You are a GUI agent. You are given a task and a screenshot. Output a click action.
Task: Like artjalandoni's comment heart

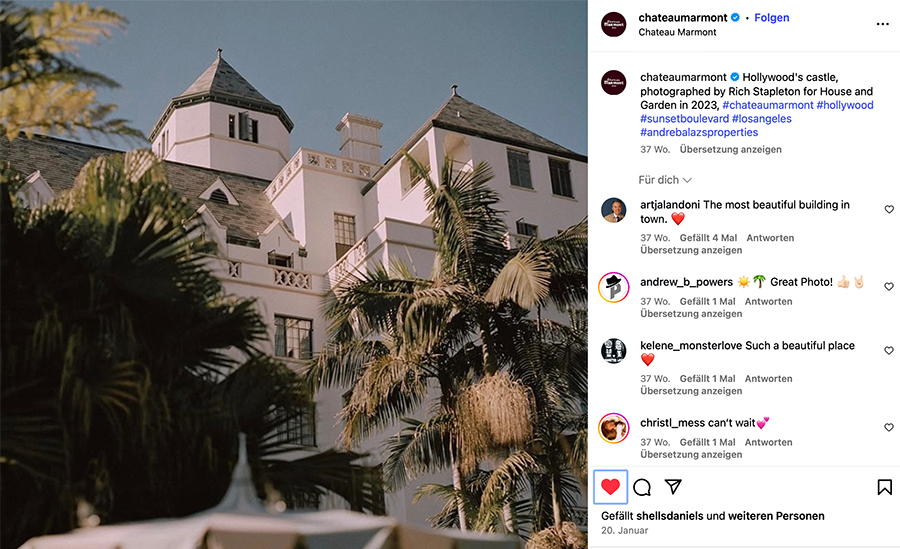pyautogui.click(x=889, y=210)
